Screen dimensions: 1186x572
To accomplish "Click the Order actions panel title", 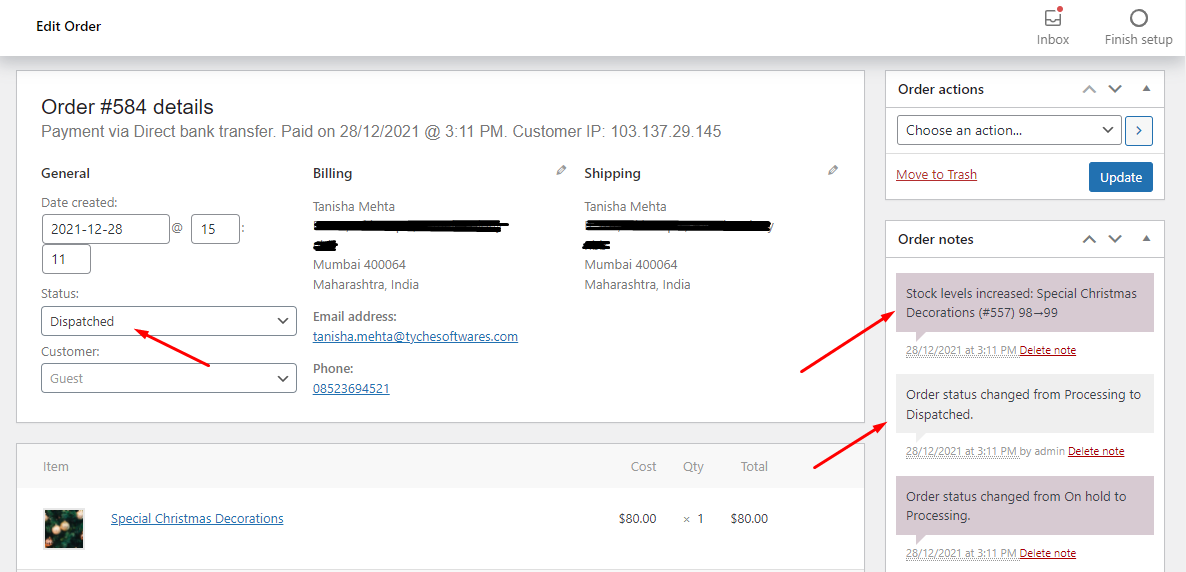I will (941, 89).
